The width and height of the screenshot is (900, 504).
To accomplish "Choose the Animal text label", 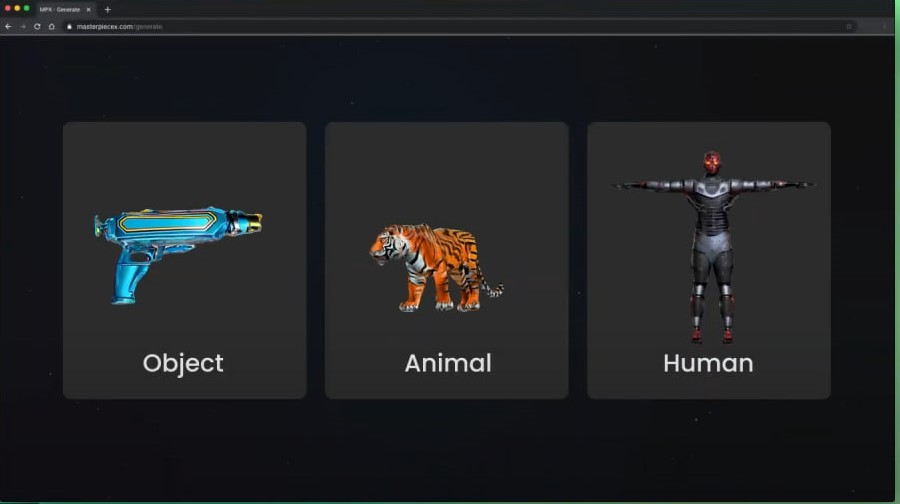I will 448,363.
